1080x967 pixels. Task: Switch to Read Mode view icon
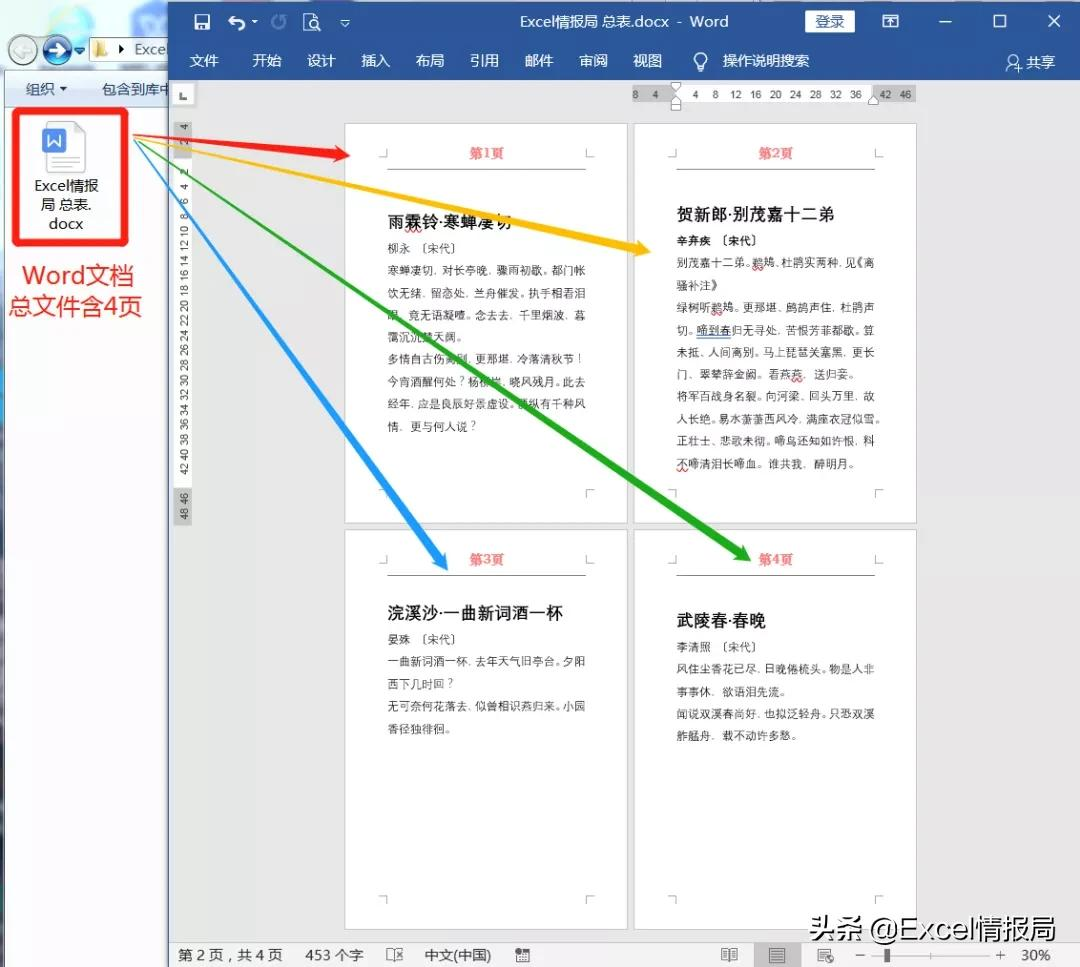(x=729, y=955)
